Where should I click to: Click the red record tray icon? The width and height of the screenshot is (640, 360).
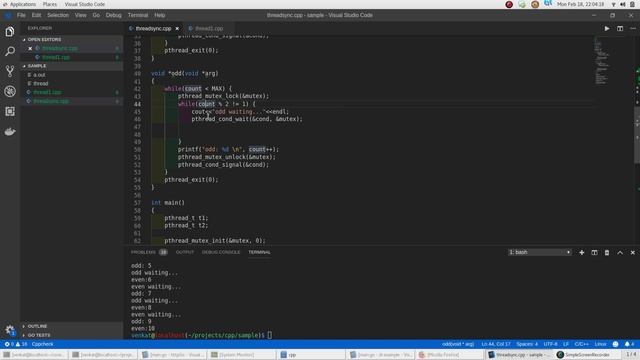(x=509, y=4)
